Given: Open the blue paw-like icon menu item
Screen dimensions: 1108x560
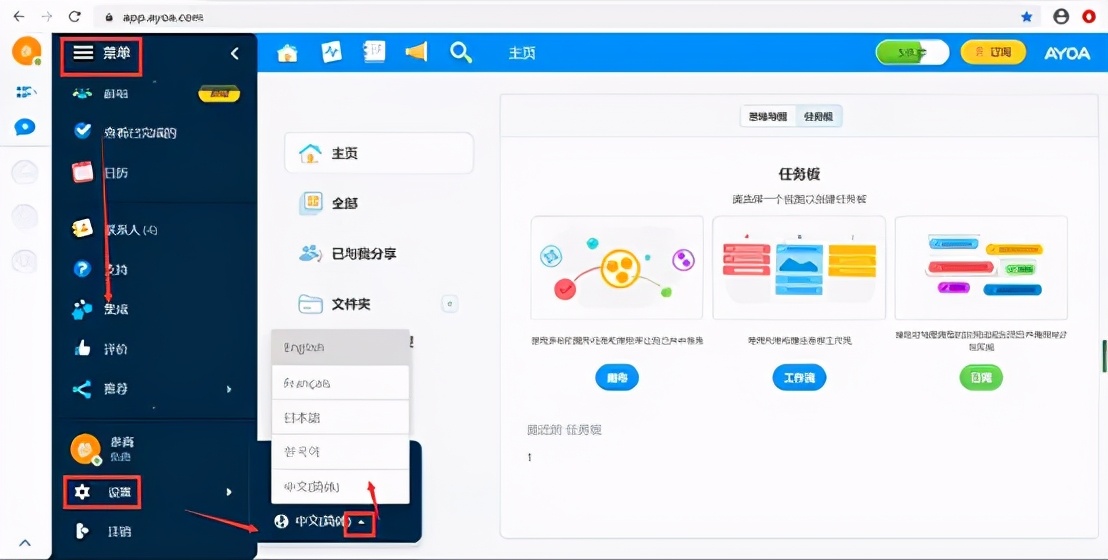Looking at the screenshot, I should click(83, 309).
